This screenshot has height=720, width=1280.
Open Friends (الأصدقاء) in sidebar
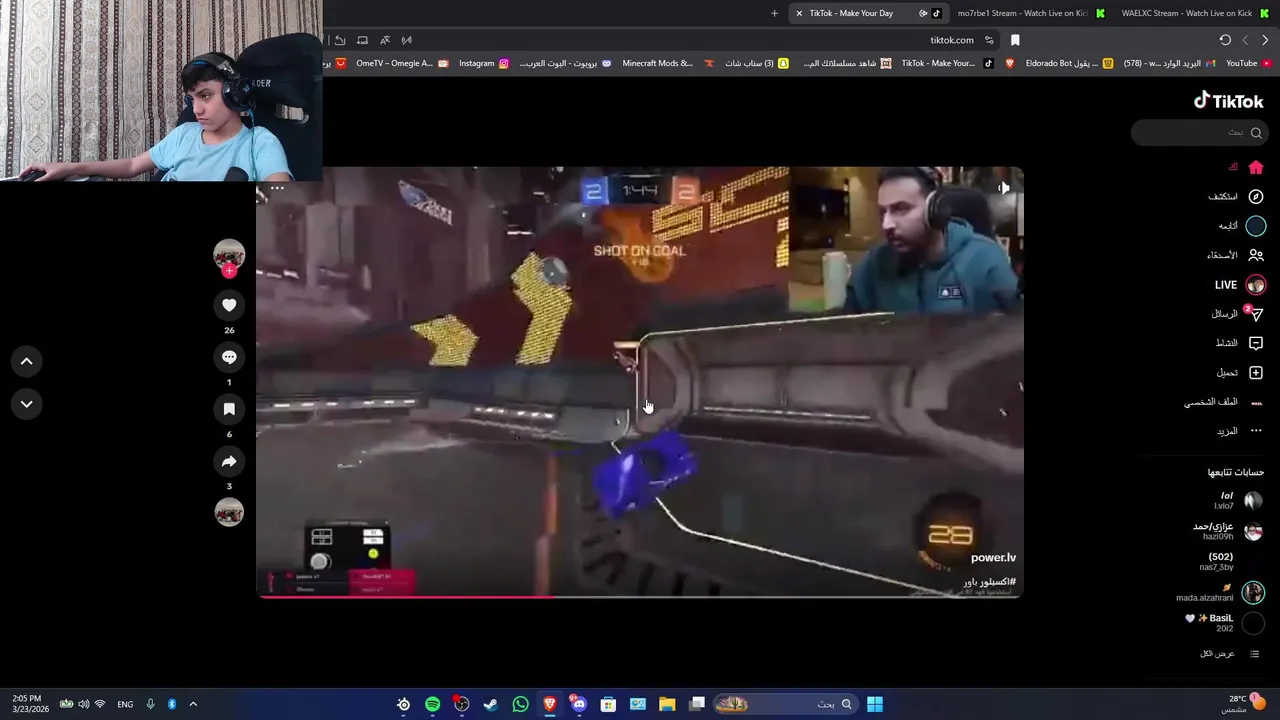[1235, 255]
